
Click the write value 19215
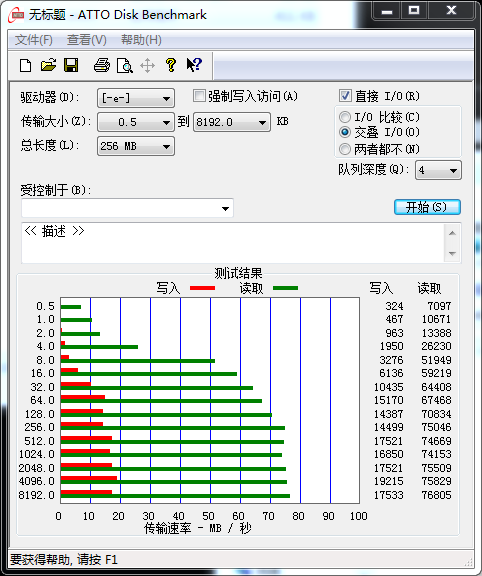coord(388,481)
